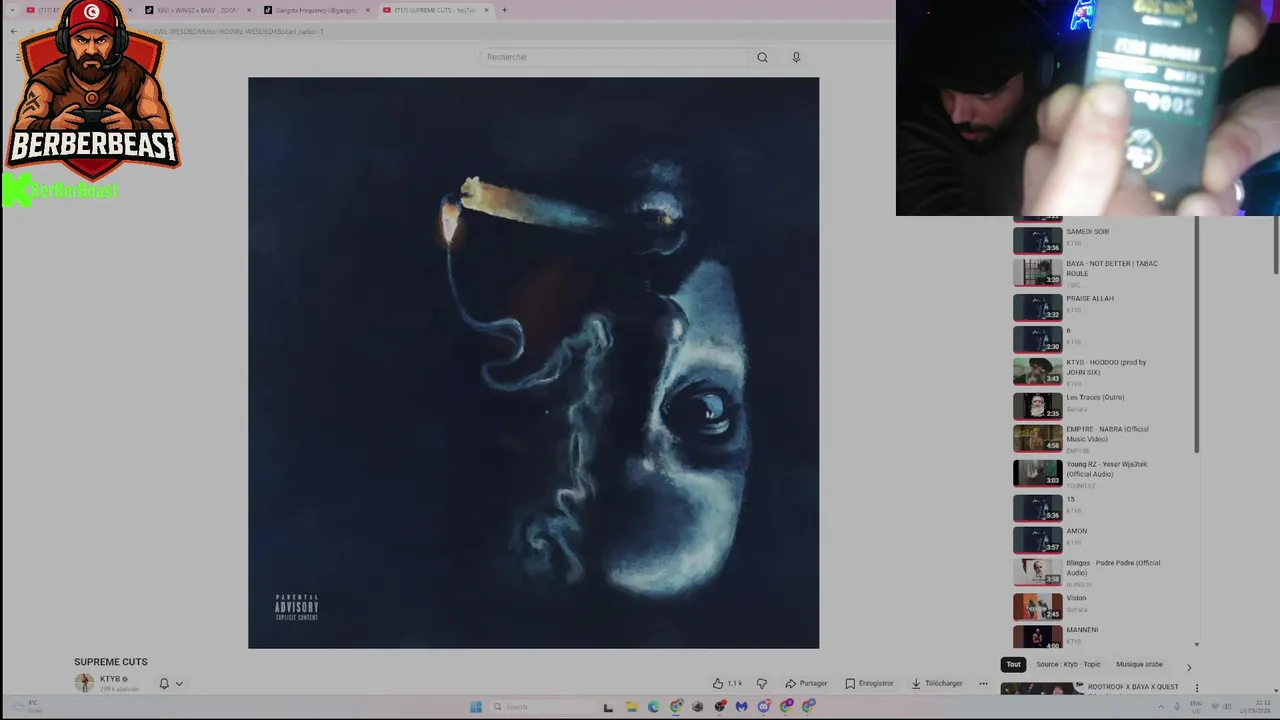Play EMP1RE - NABRA Official Music Video
The image size is (1280, 720).
click(1100, 438)
